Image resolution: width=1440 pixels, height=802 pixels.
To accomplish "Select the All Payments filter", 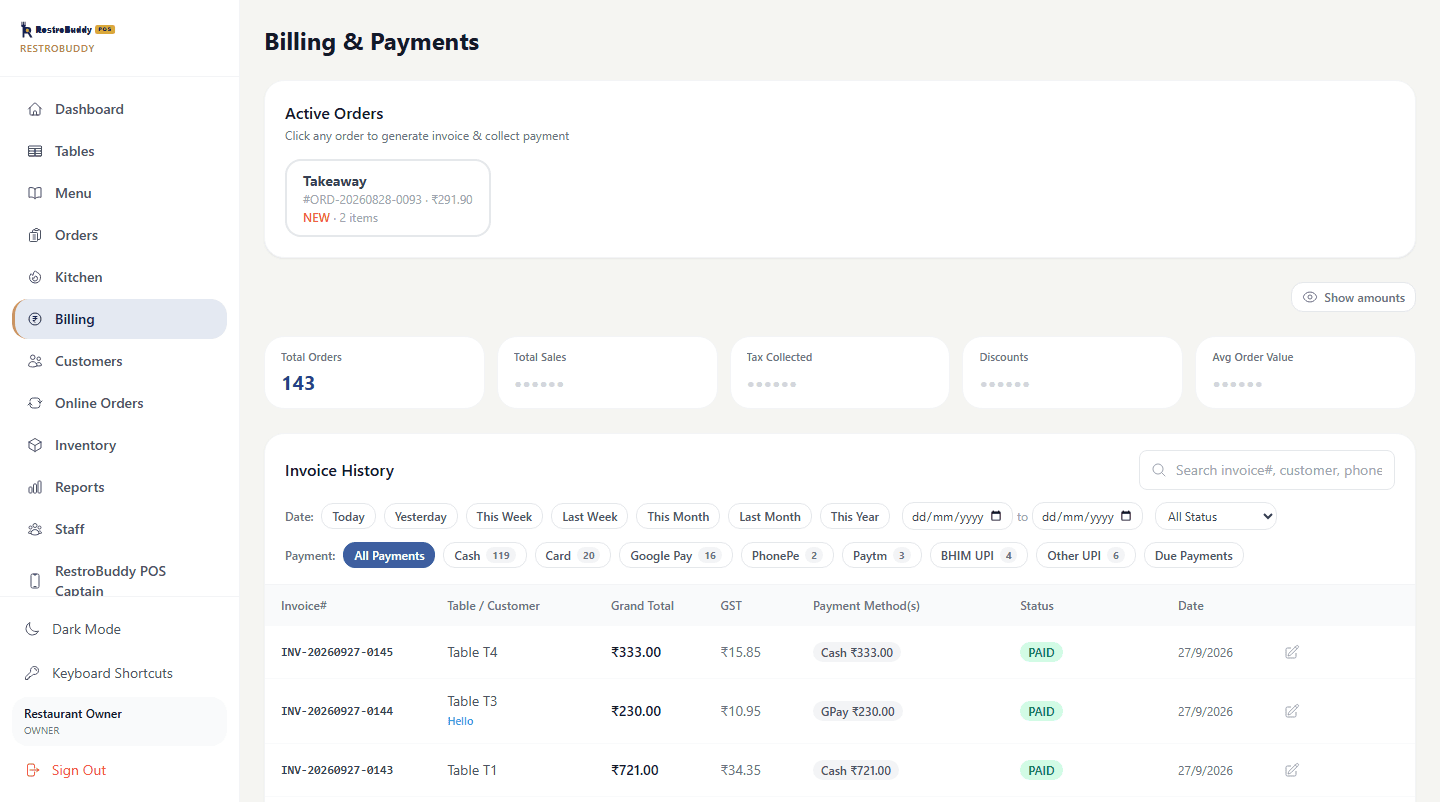I will point(389,555).
